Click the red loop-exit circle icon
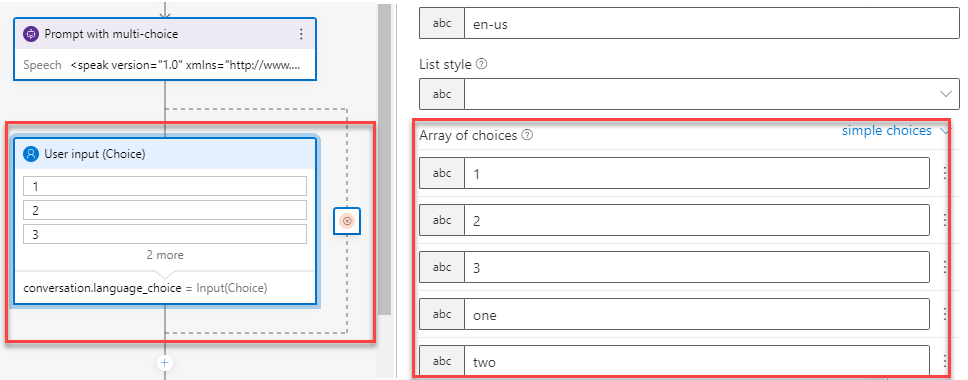The image size is (968, 380). (347, 221)
